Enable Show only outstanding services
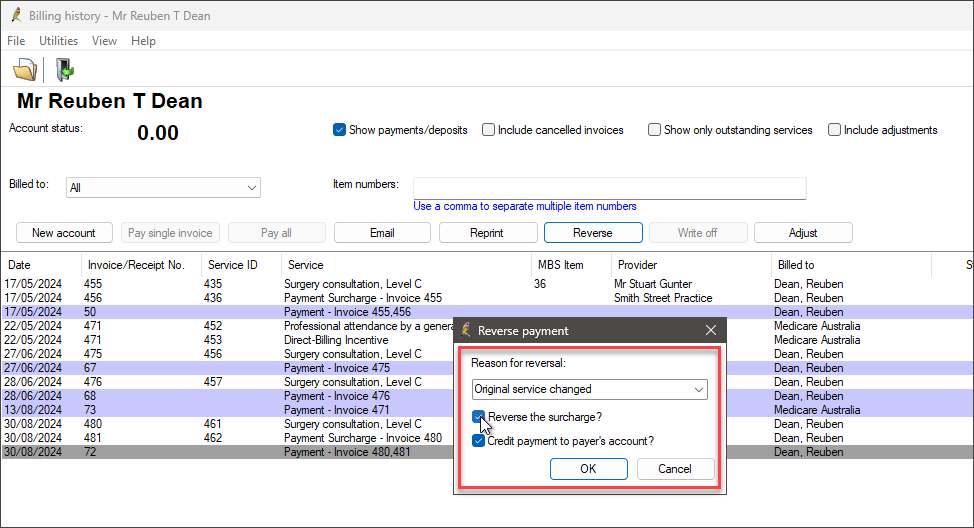974x528 pixels. [x=654, y=130]
